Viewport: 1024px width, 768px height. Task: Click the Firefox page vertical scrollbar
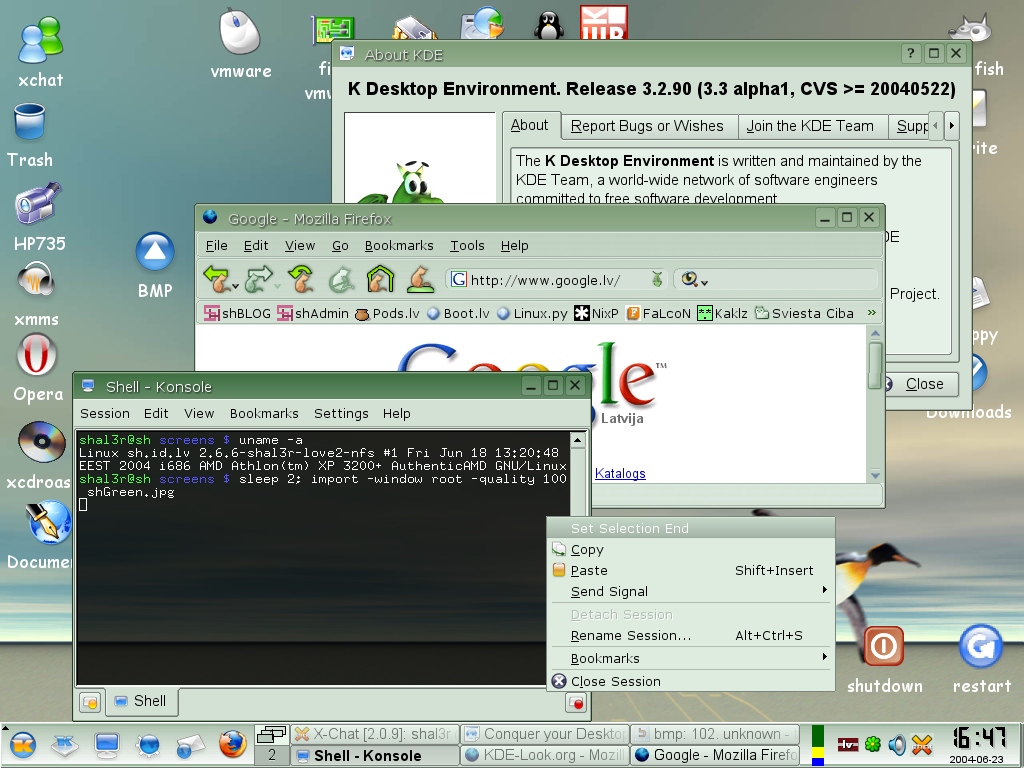point(876,364)
